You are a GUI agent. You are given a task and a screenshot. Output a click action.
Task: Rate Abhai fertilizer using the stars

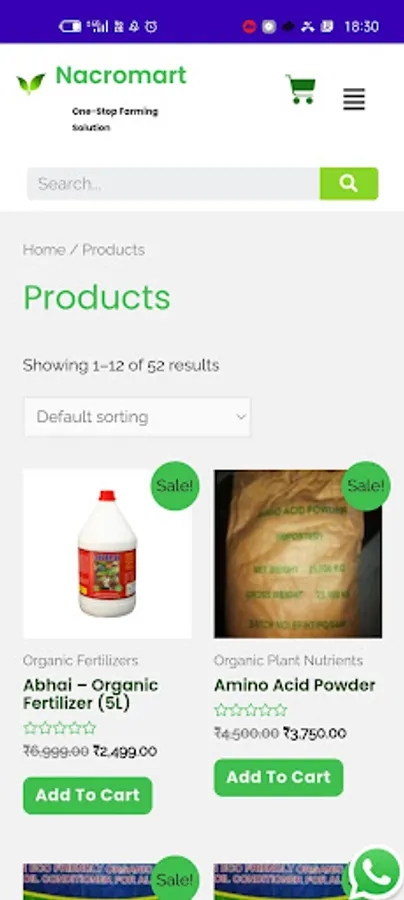pos(60,728)
